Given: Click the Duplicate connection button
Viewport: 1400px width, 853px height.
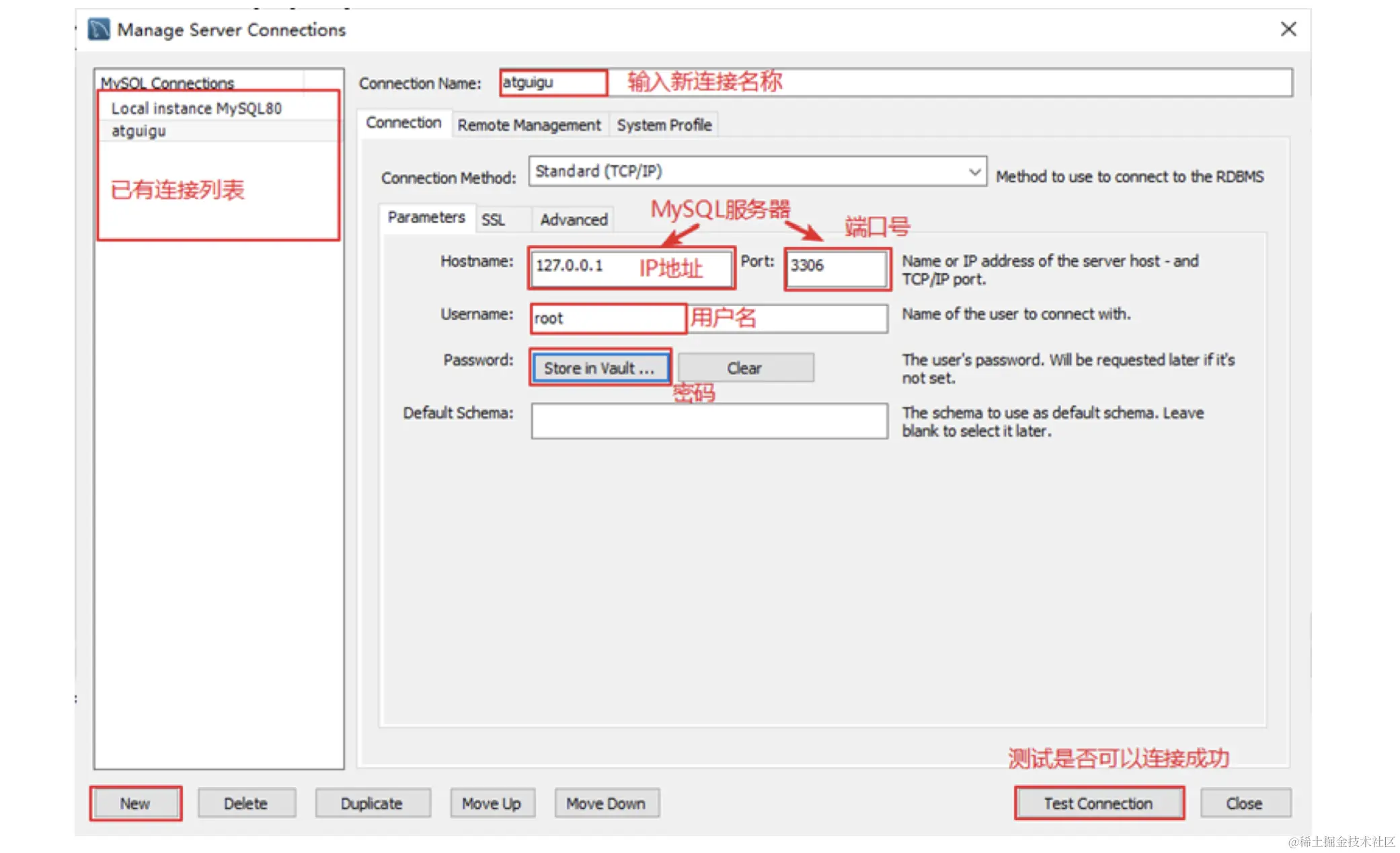Looking at the screenshot, I should tap(372, 803).
